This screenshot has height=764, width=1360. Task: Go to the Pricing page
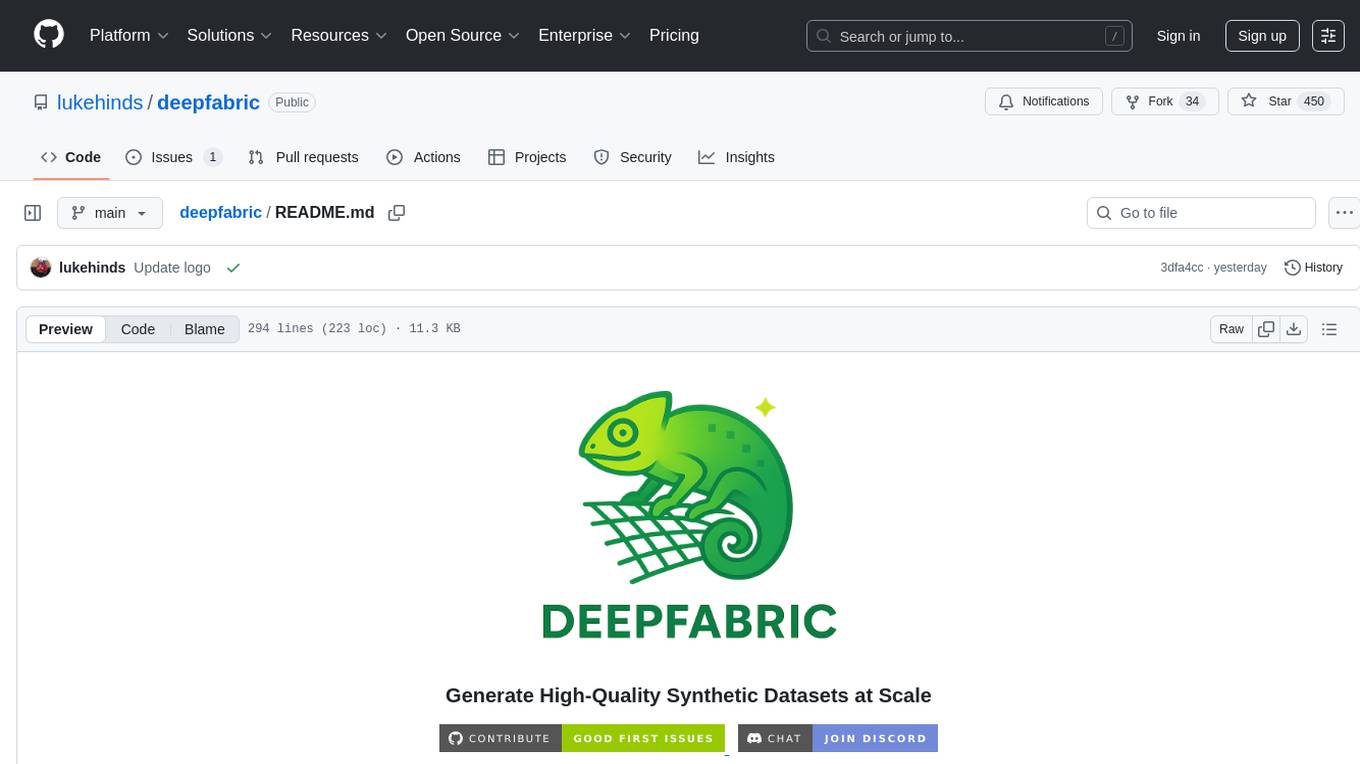(x=674, y=35)
